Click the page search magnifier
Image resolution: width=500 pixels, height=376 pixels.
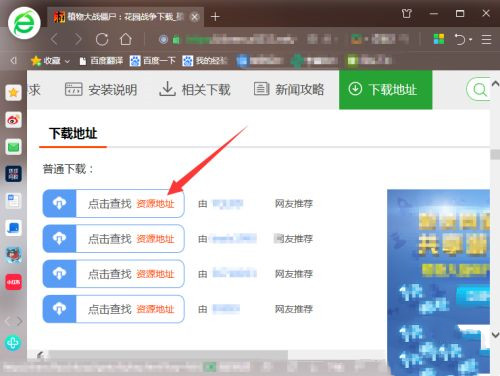[x=479, y=89]
